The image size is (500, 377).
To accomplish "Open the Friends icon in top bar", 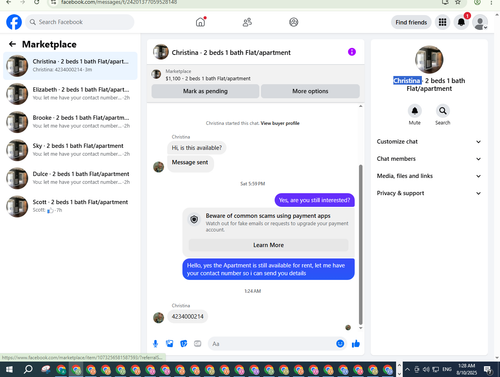I will click(x=247, y=22).
